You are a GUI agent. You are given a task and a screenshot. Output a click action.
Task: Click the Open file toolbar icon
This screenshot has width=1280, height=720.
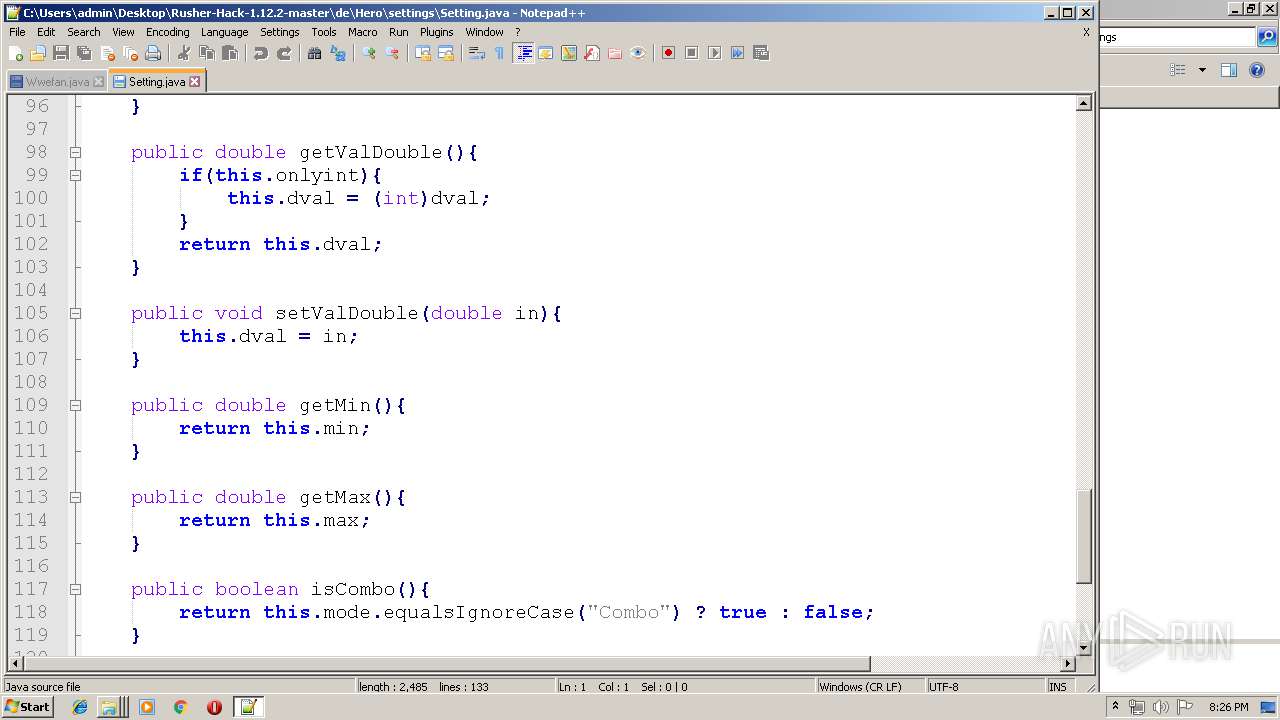coord(38,53)
